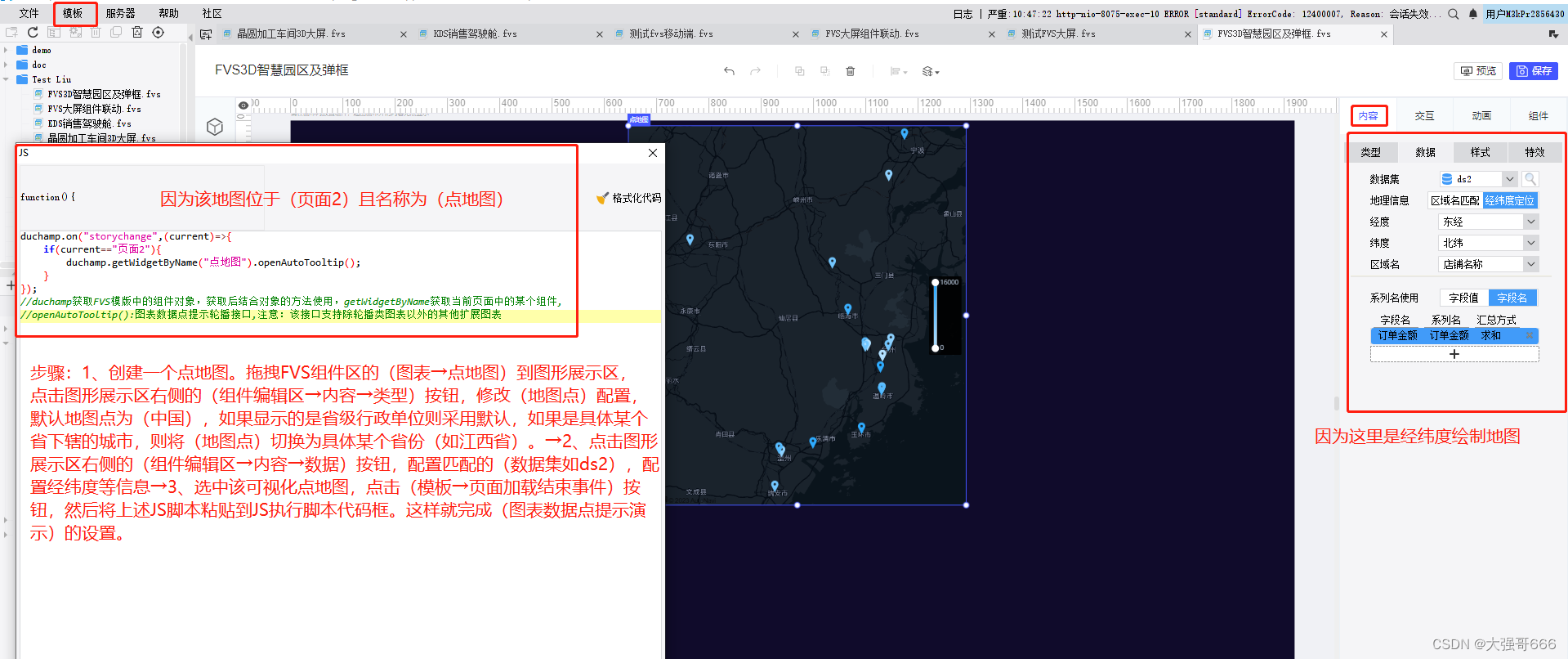The height and width of the screenshot is (659, 1568).
Task: Click the map legend upper handle at 16000
Action: [936, 282]
